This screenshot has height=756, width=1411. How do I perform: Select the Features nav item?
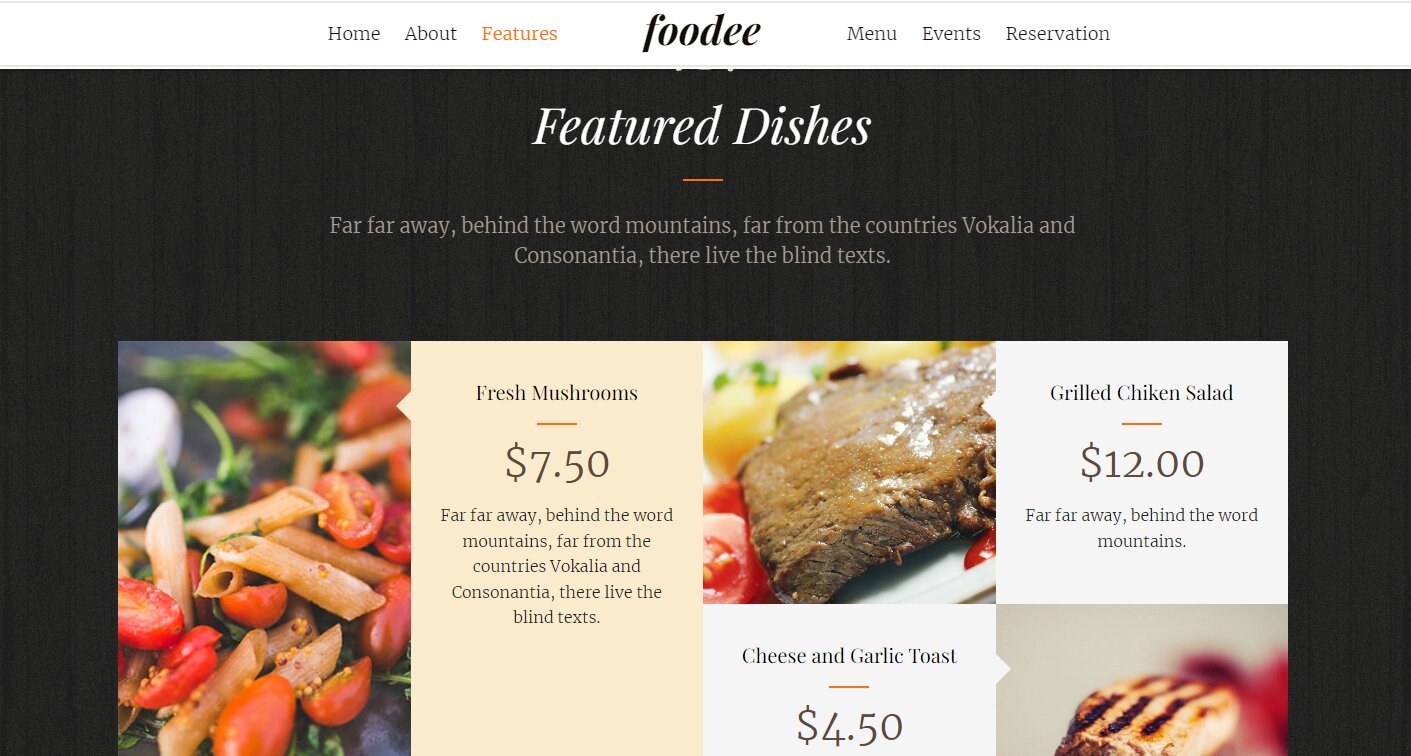[520, 33]
